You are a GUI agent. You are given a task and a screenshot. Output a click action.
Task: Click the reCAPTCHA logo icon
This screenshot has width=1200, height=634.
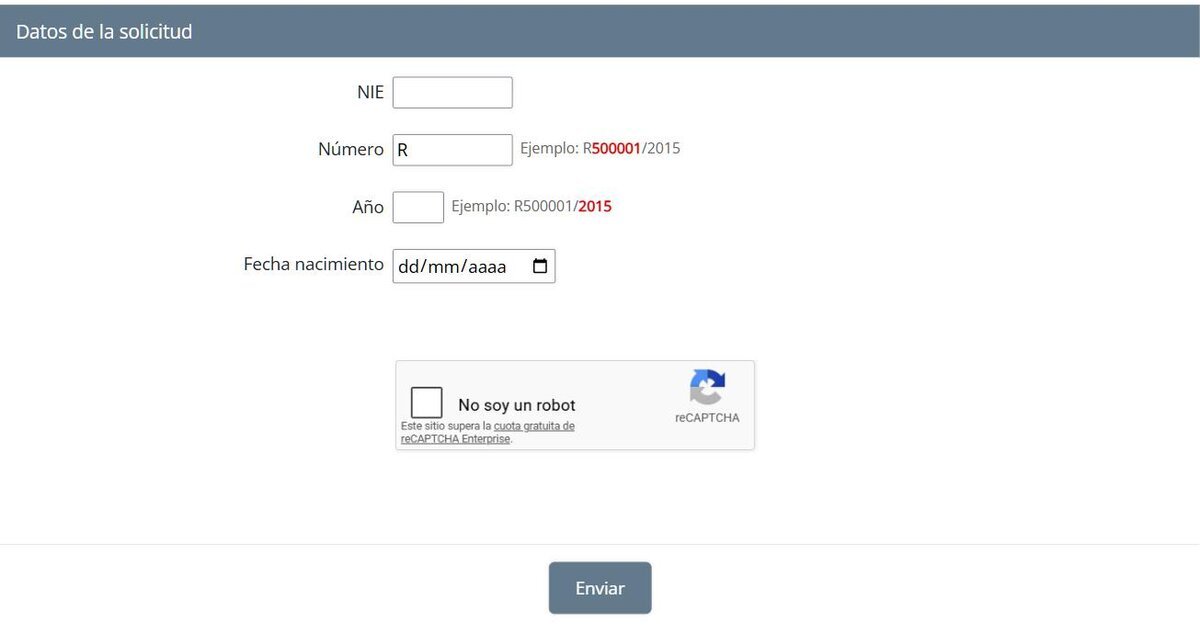pos(707,387)
